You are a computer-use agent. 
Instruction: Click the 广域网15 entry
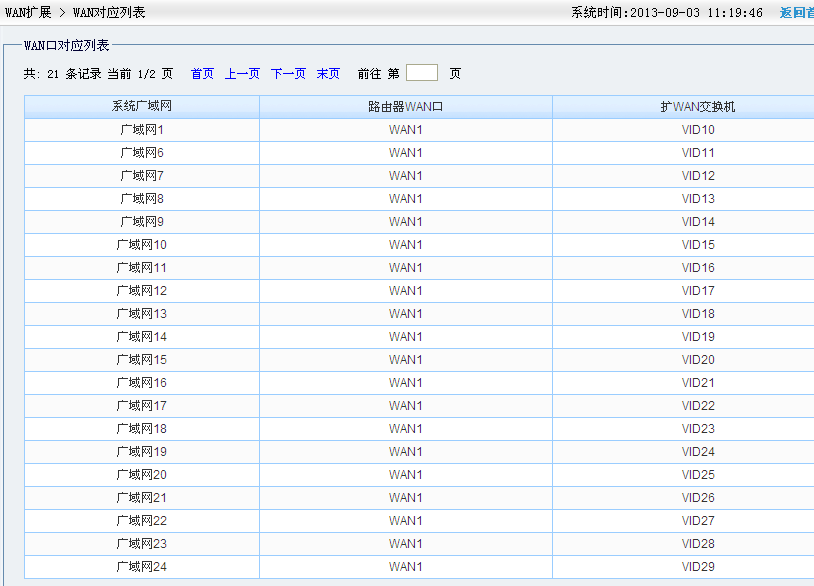[x=142, y=360]
